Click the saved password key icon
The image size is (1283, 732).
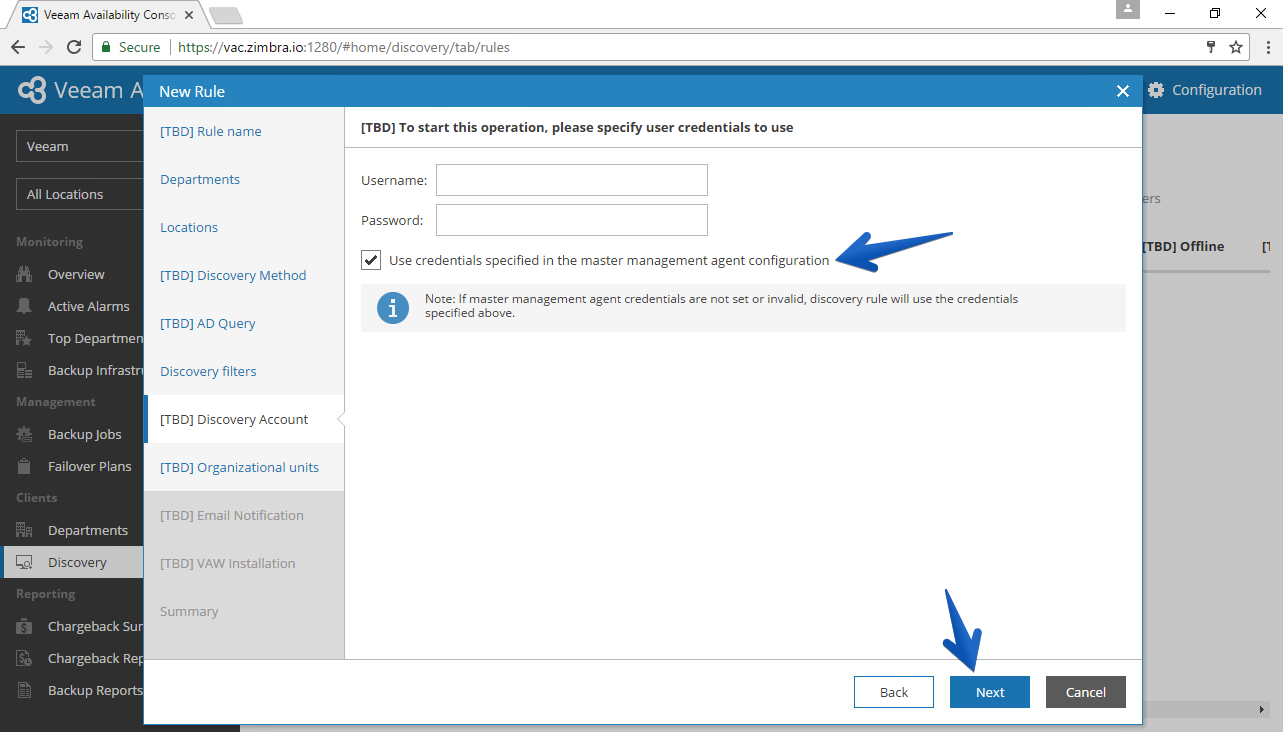(1211, 47)
